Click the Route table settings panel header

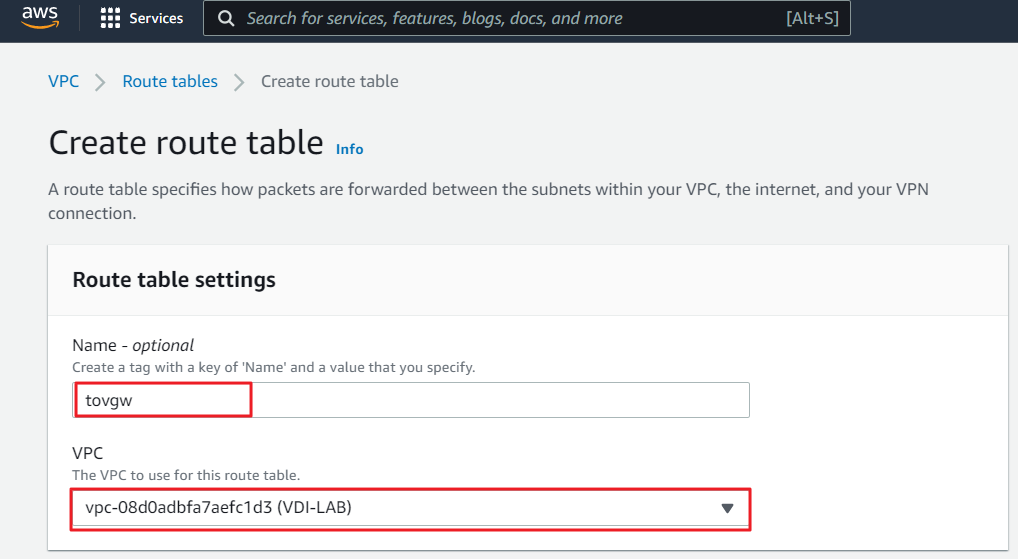(x=174, y=279)
